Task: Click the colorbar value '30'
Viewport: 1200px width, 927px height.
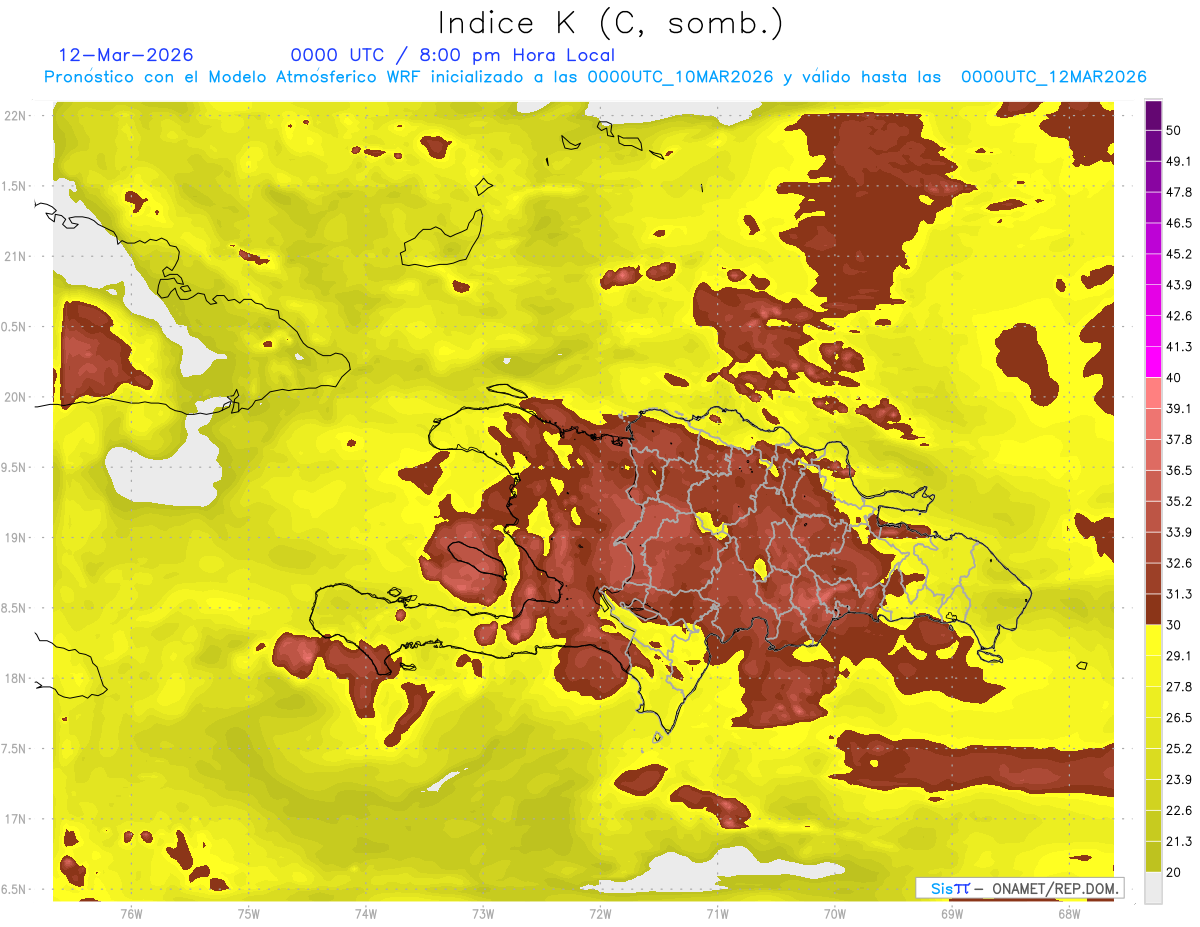Action: point(1174,625)
